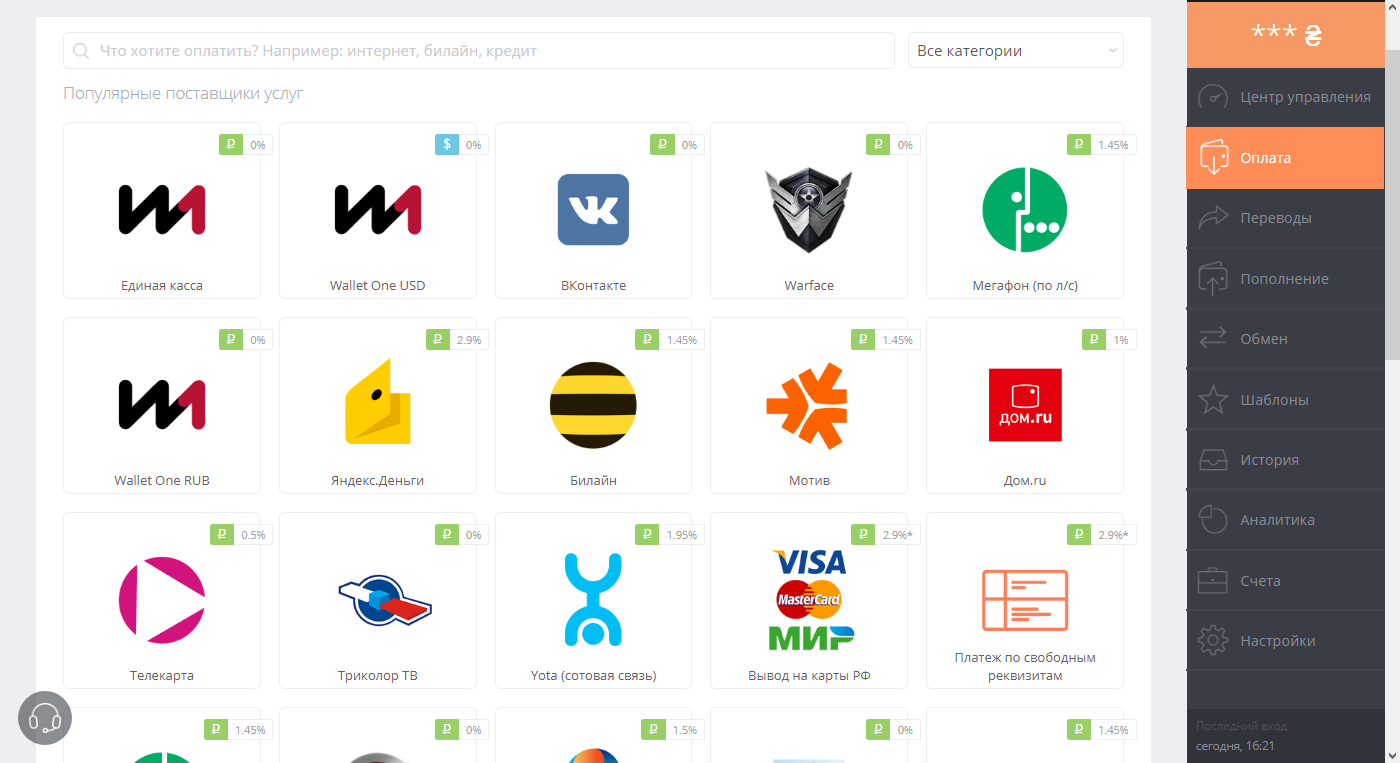Image resolution: width=1400 pixels, height=763 pixels.
Task: Expand the Все категории dropdown
Action: point(1015,51)
